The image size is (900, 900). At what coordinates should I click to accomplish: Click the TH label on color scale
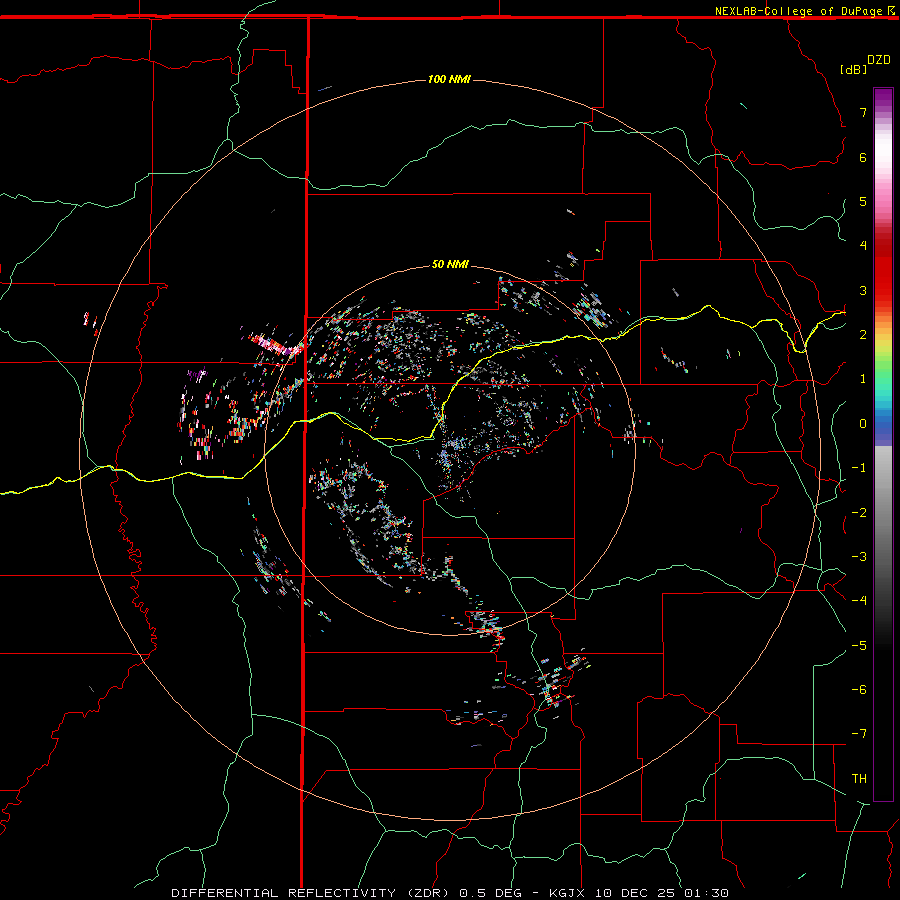[859, 779]
